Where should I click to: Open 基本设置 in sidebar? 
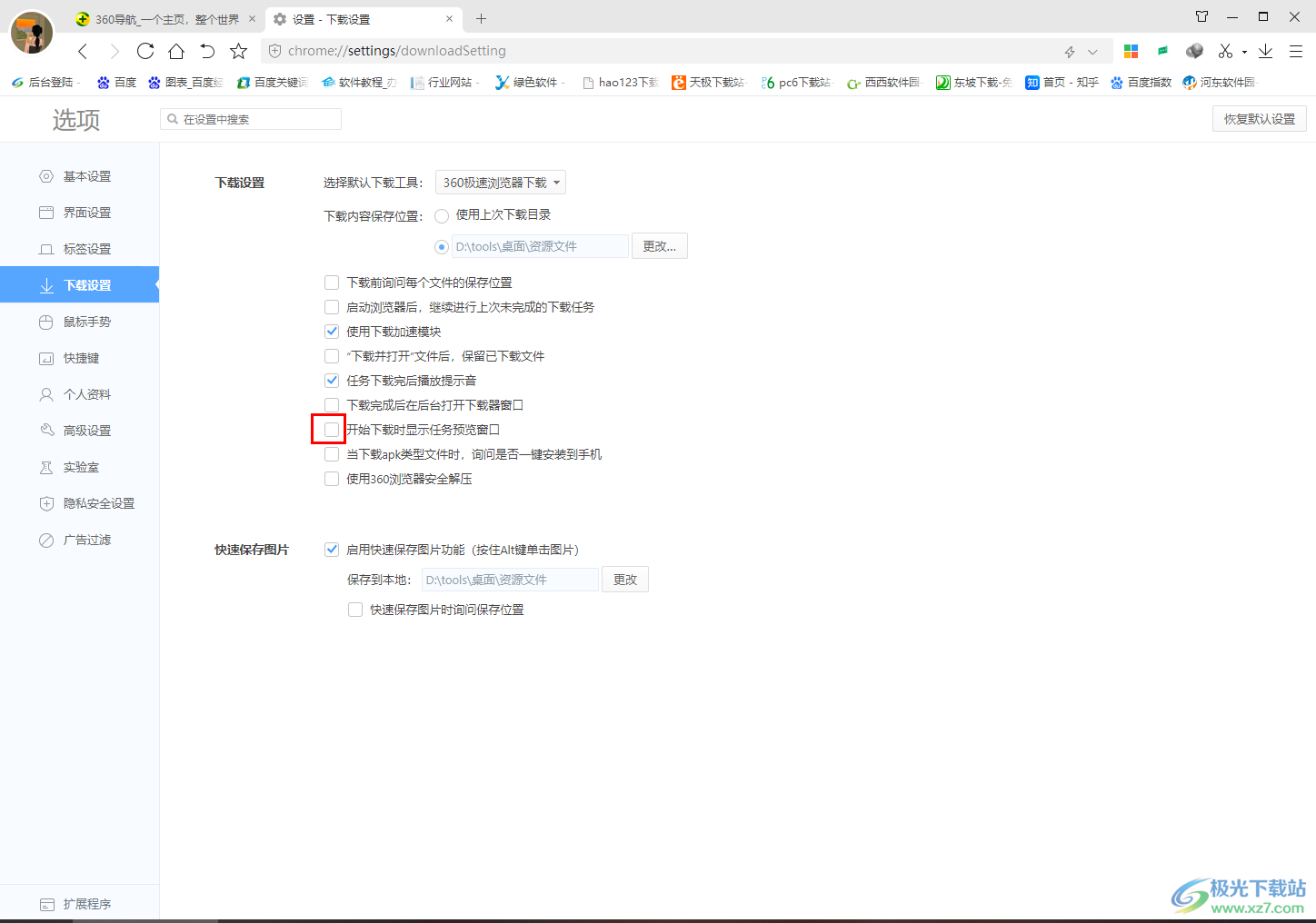[79, 176]
